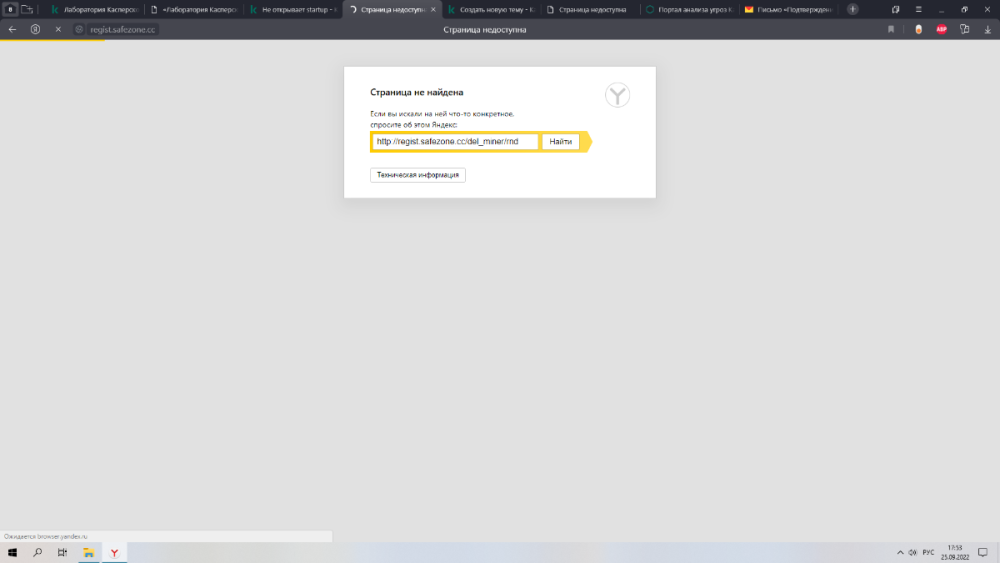The image size is (1000, 563).
Task: Open the orange extension icon in toolbar
Action: pos(918,29)
